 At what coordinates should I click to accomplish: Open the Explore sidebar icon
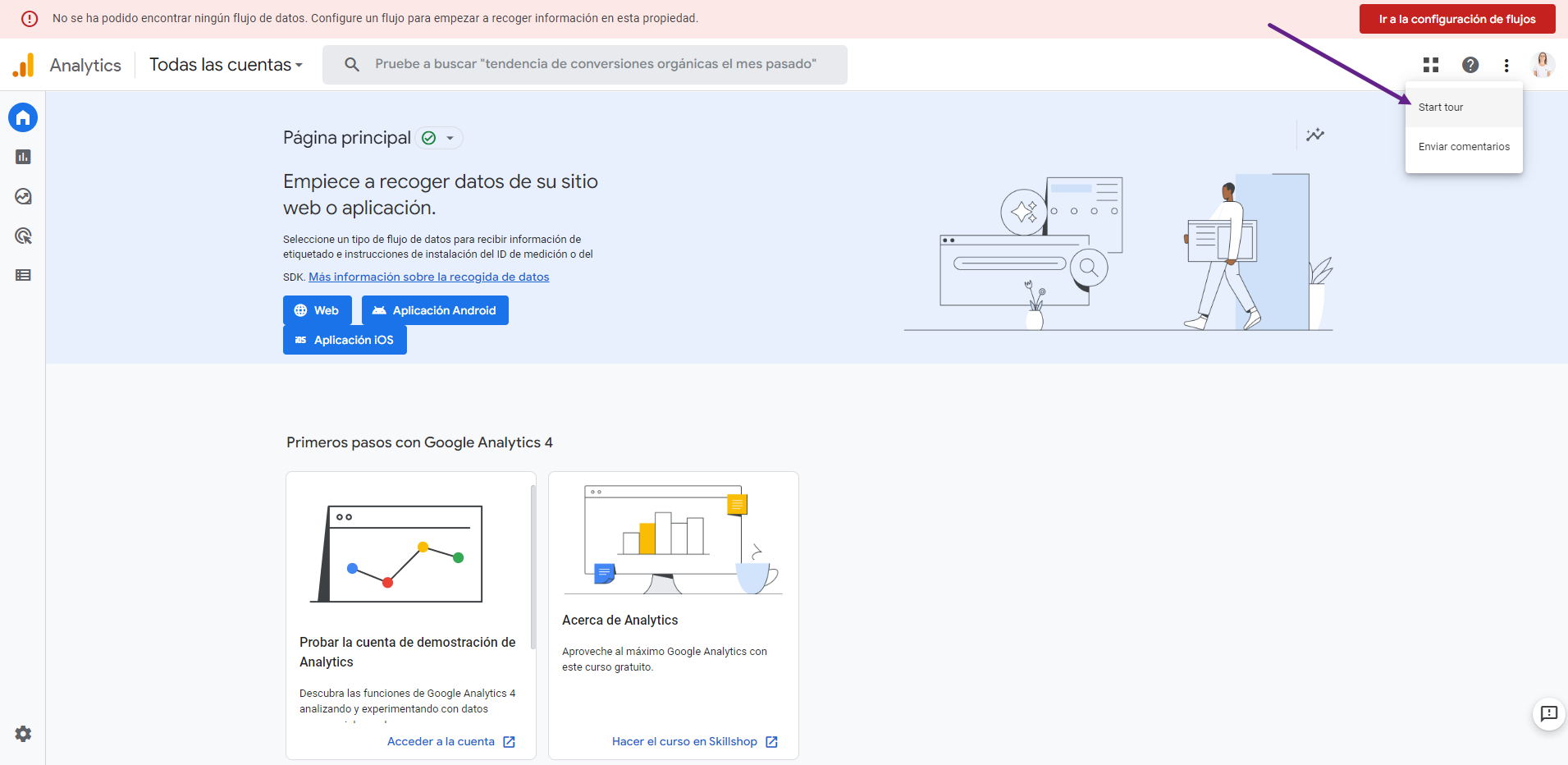tap(23, 196)
